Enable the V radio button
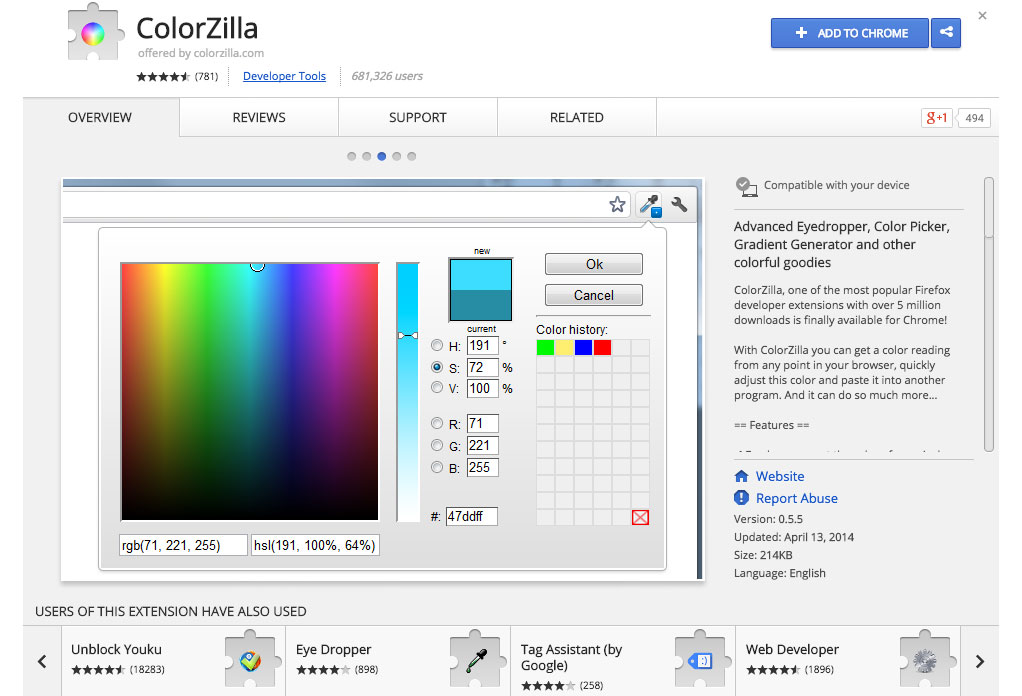1022x696 pixels. [x=436, y=389]
